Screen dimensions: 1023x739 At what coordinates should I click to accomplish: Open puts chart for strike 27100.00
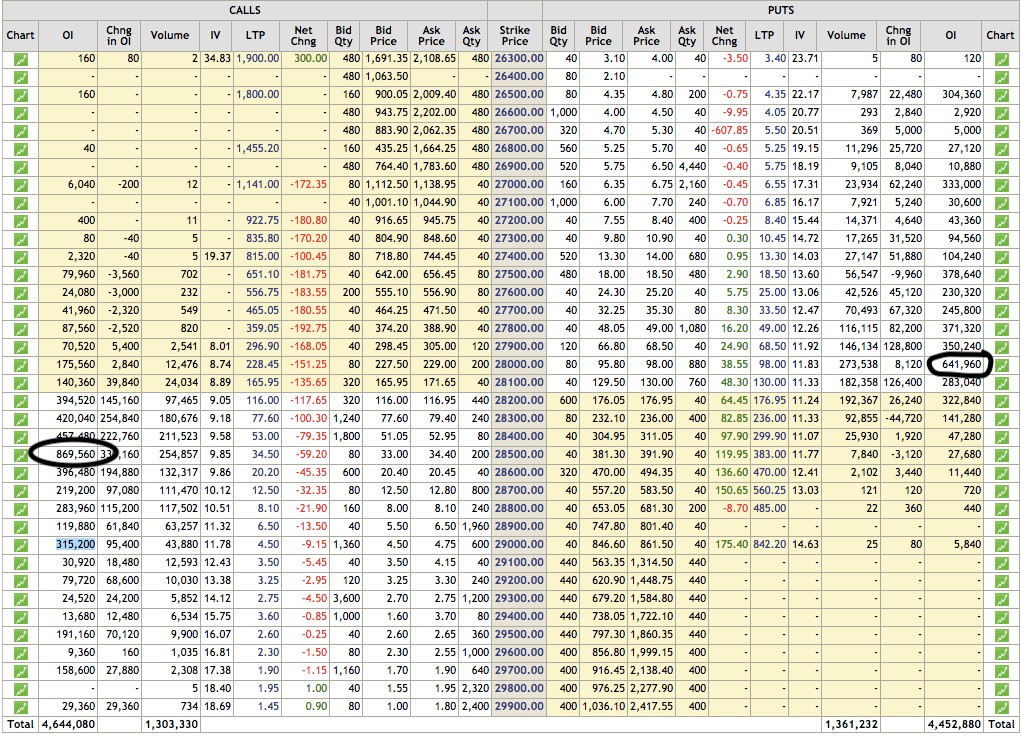point(1001,204)
